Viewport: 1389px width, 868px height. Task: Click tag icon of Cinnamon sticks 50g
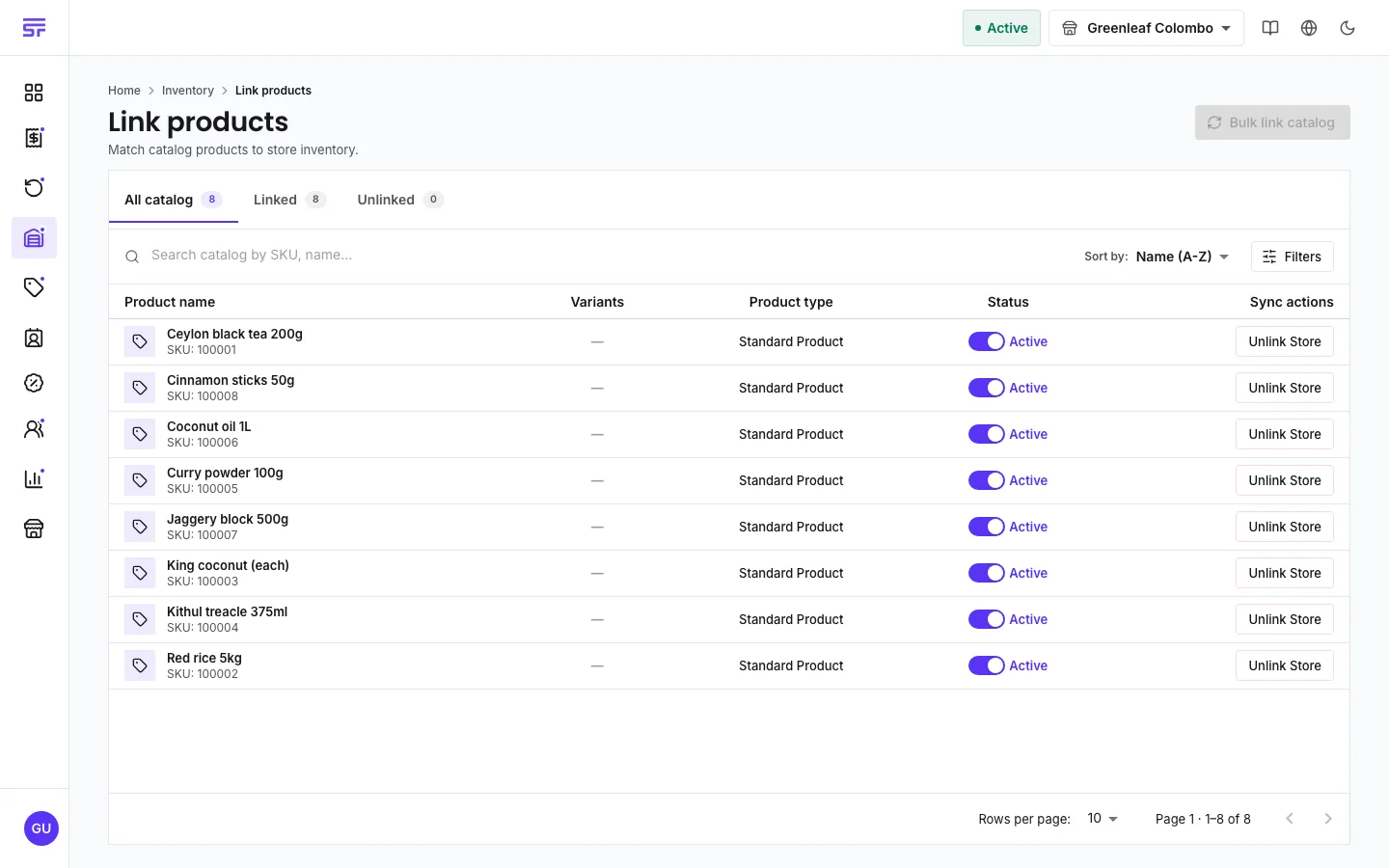(140, 388)
